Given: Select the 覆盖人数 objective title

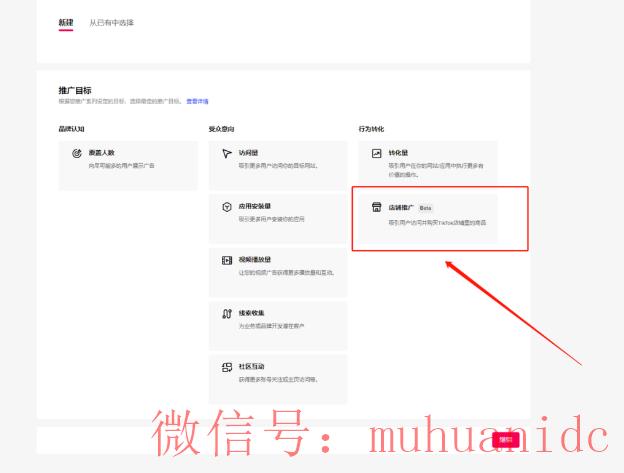Looking at the screenshot, I should point(101,153).
